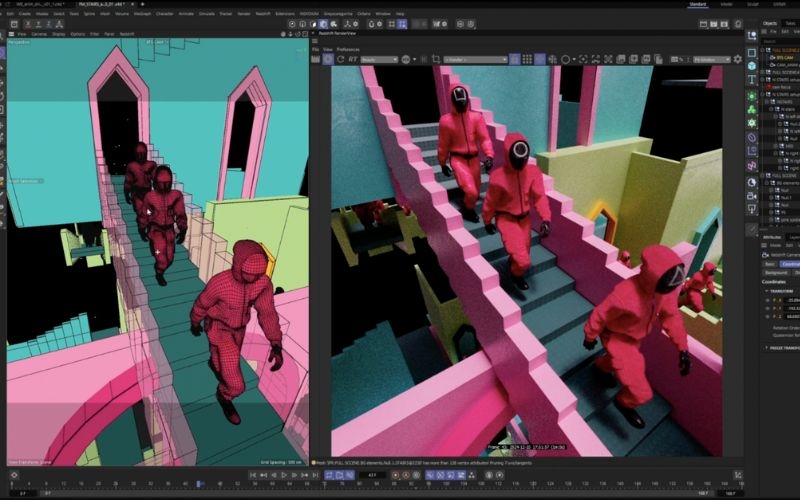This screenshot has width=800, height=500.
Task: Open RenderView settings gear icon
Action: tap(738, 59)
